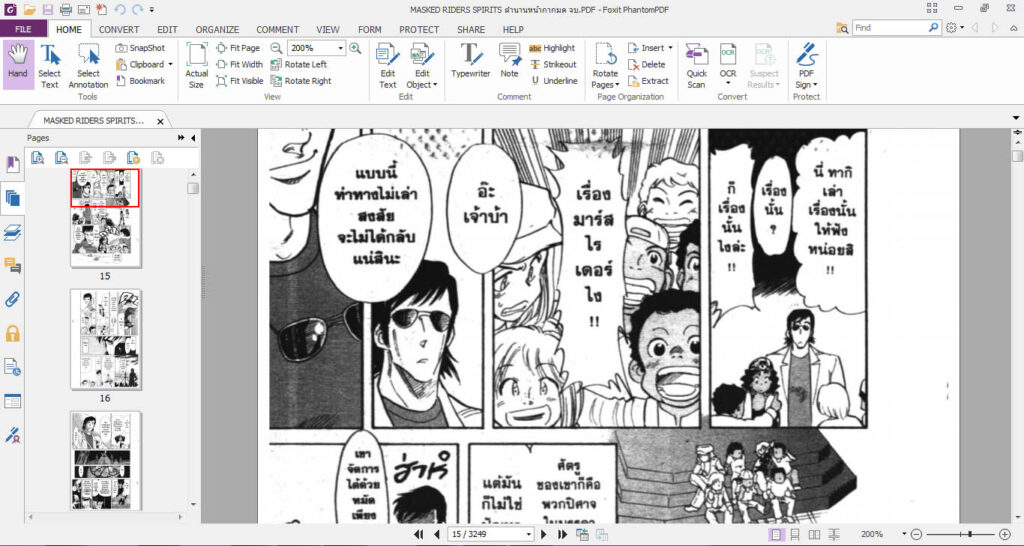
Task: Open the status bar zoom dropdown
Action: point(903,534)
